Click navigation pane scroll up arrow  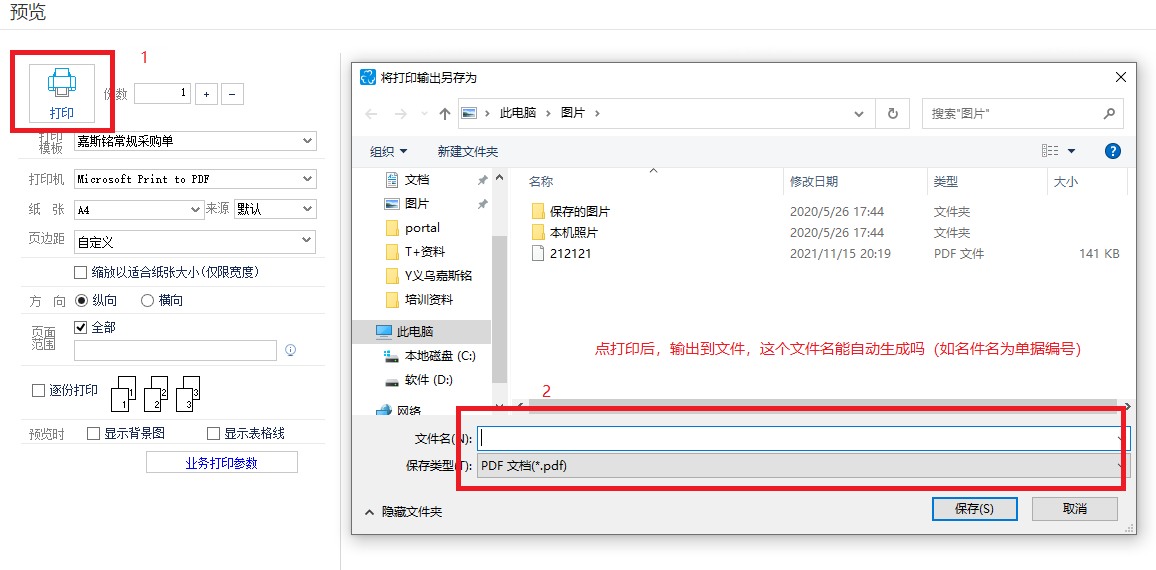tap(500, 178)
